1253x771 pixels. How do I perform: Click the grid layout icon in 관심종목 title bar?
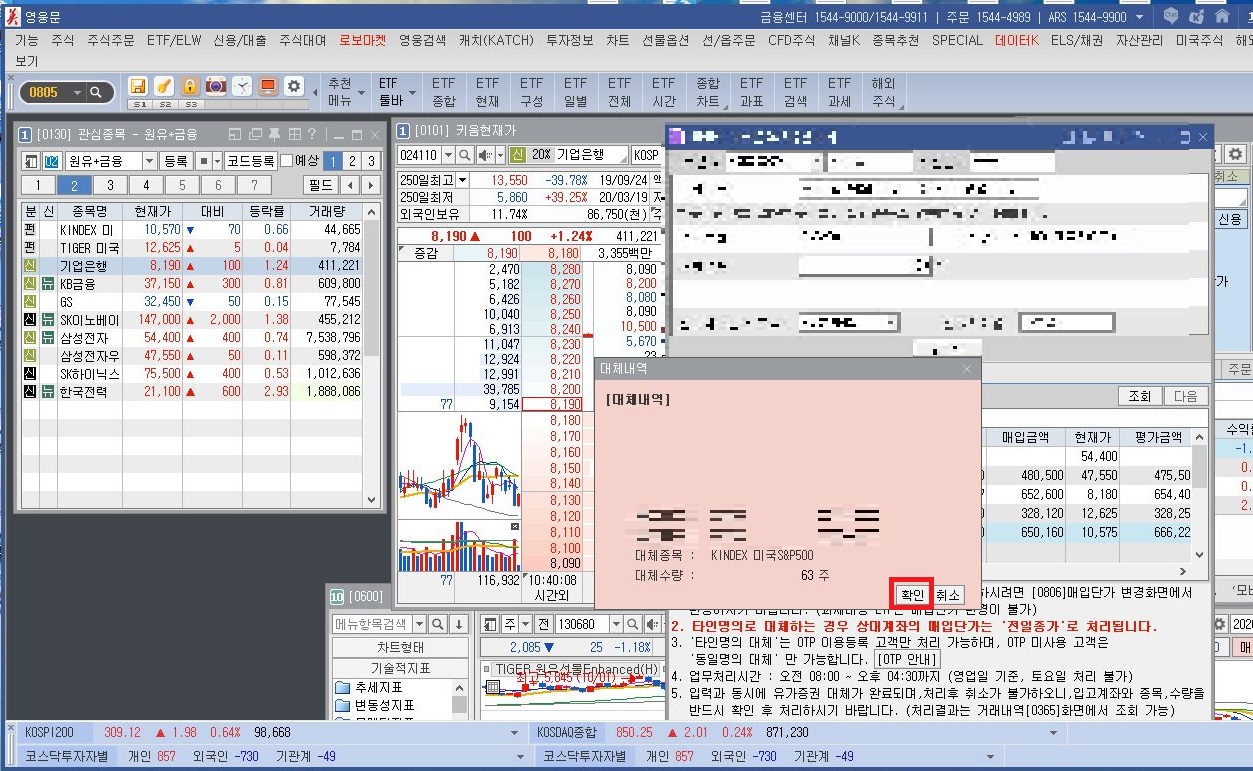point(294,134)
